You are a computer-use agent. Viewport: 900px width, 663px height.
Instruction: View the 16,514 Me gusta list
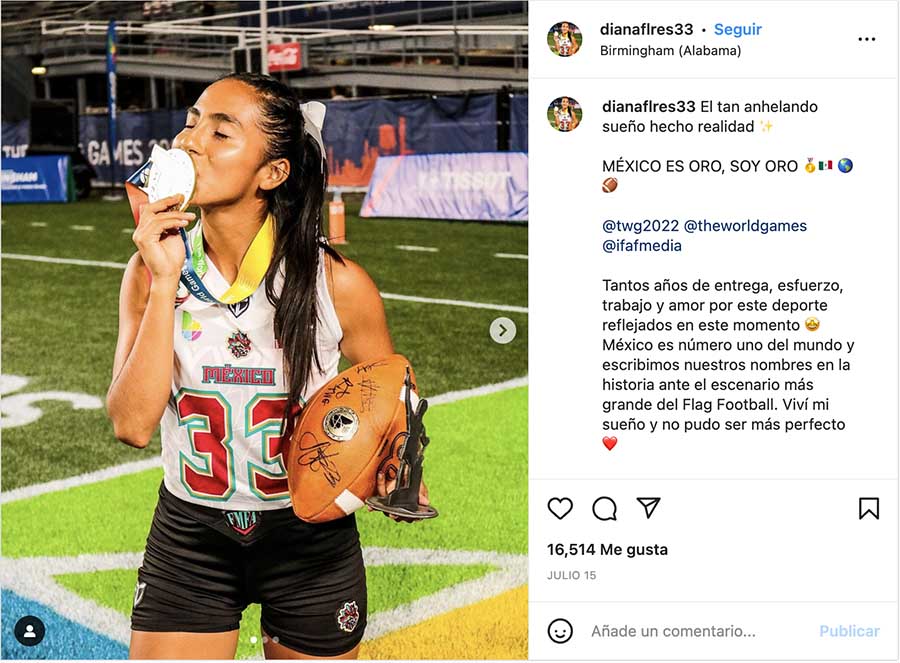pos(607,550)
